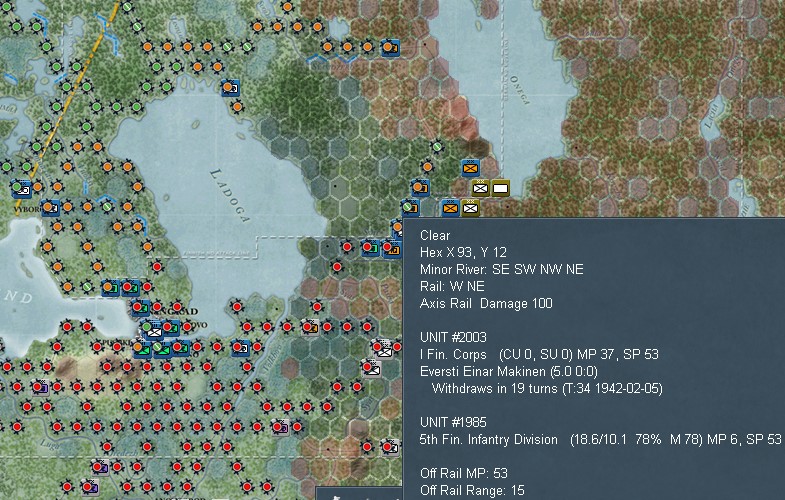This screenshot has width=785, height=500.
Task: Select the topmost orange infantry counter near Onega shore
Action: (x=471, y=168)
